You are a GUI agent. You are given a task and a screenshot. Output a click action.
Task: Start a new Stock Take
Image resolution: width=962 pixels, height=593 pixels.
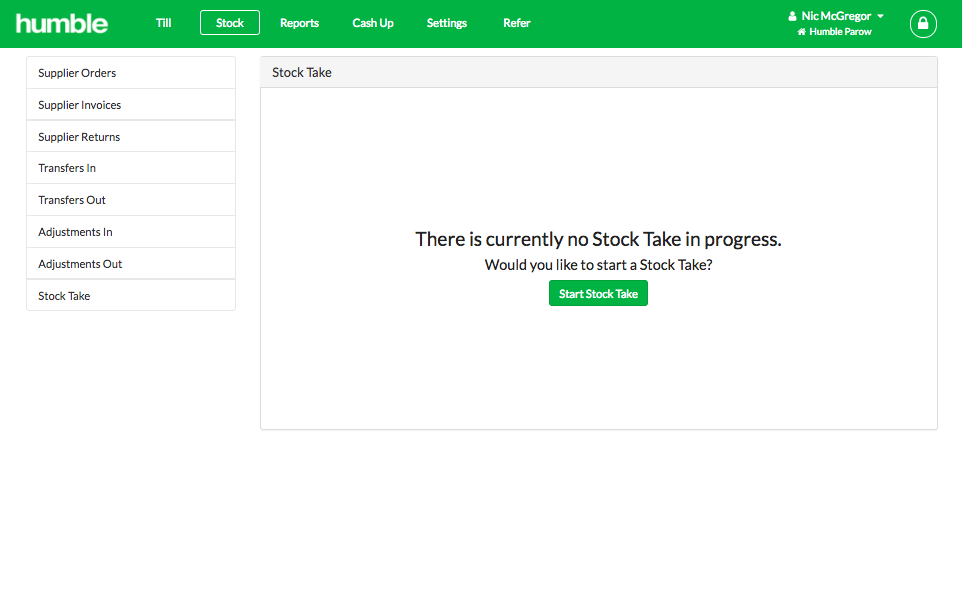click(598, 293)
